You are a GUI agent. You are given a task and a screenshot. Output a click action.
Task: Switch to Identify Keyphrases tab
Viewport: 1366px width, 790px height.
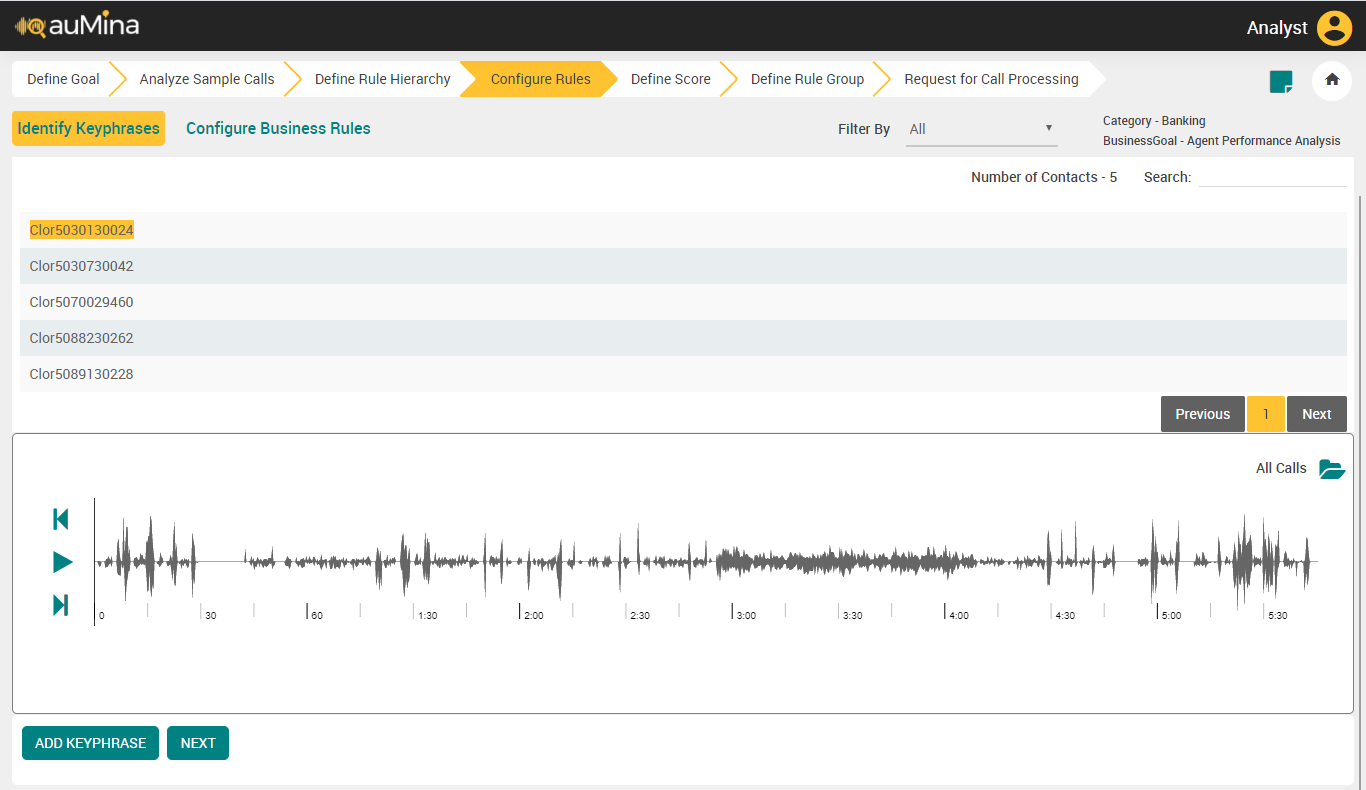coord(88,128)
